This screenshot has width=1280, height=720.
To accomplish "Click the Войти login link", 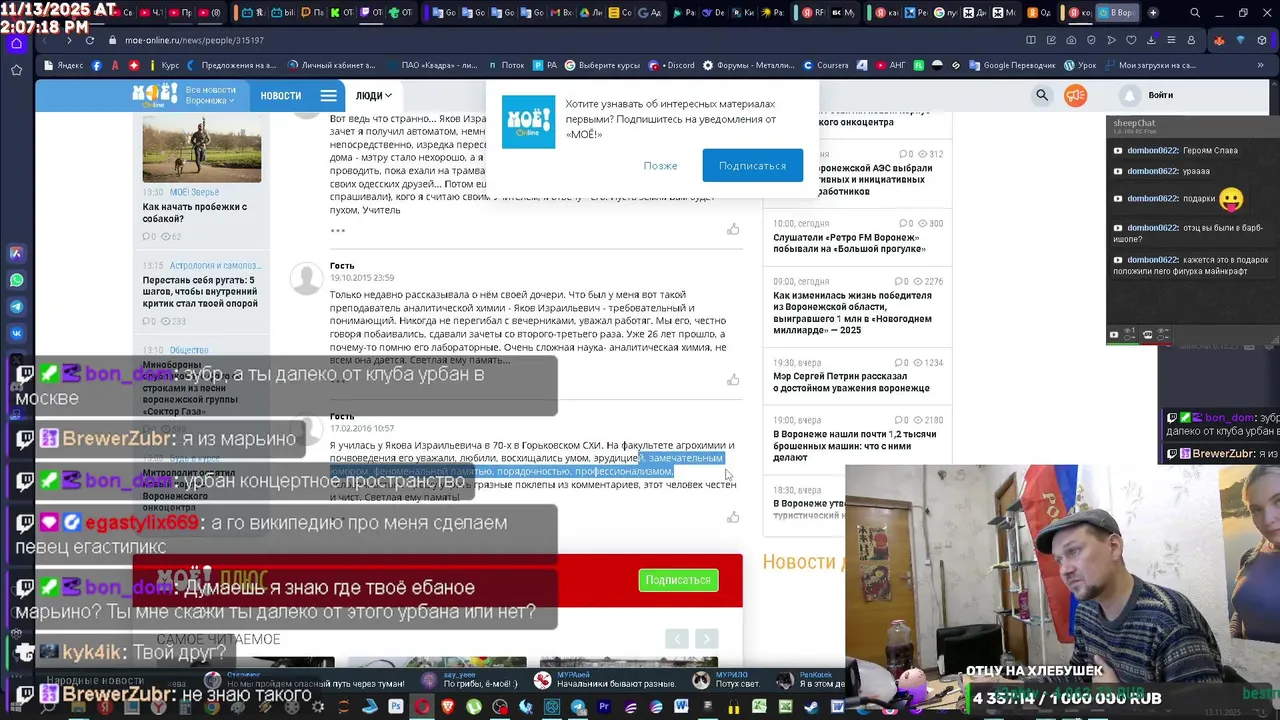I will (x=1161, y=95).
